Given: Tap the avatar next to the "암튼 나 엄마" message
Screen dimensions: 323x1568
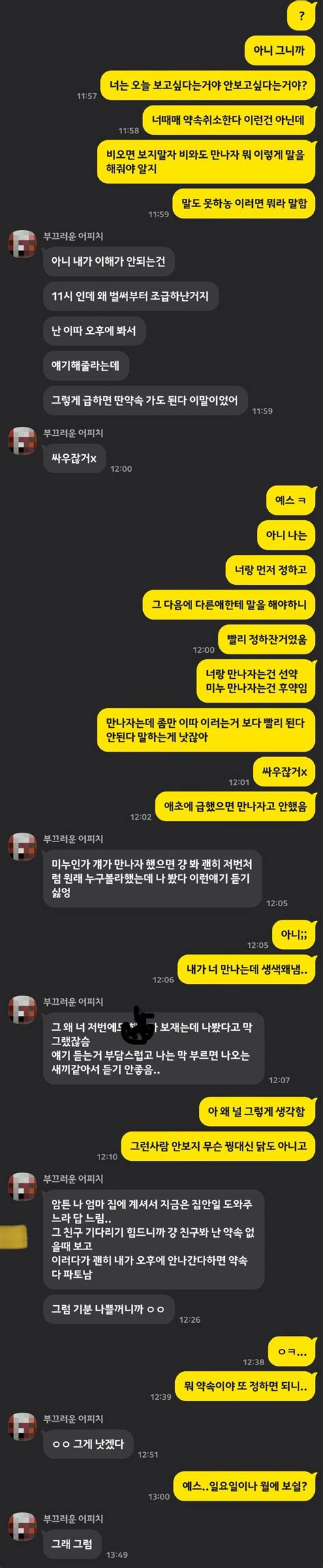Looking at the screenshot, I should (x=22, y=1185).
